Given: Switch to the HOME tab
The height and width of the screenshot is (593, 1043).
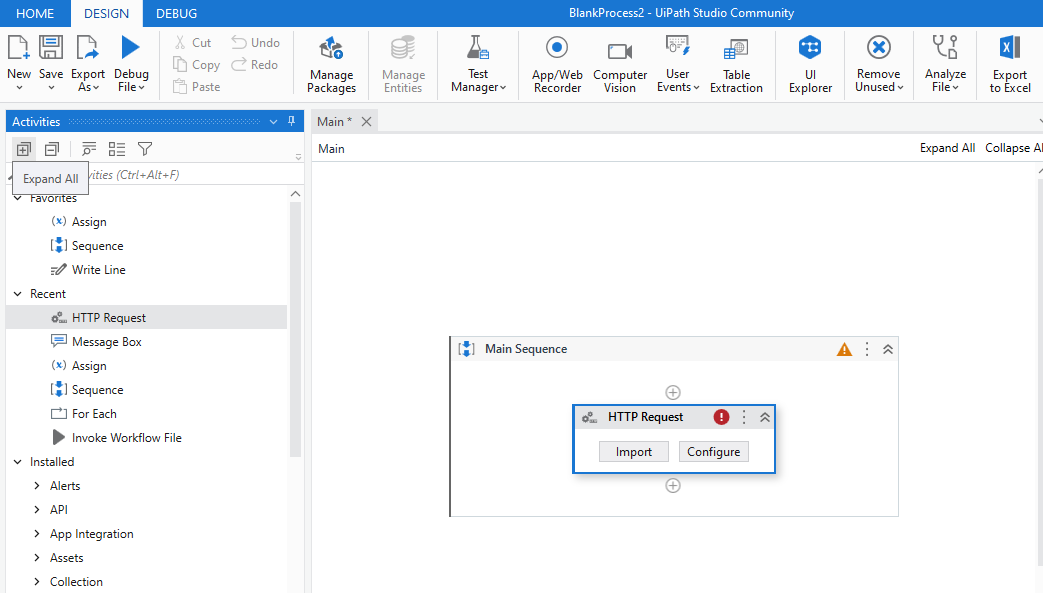Looking at the screenshot, I should pyautogui.click(x=35, y=13).
